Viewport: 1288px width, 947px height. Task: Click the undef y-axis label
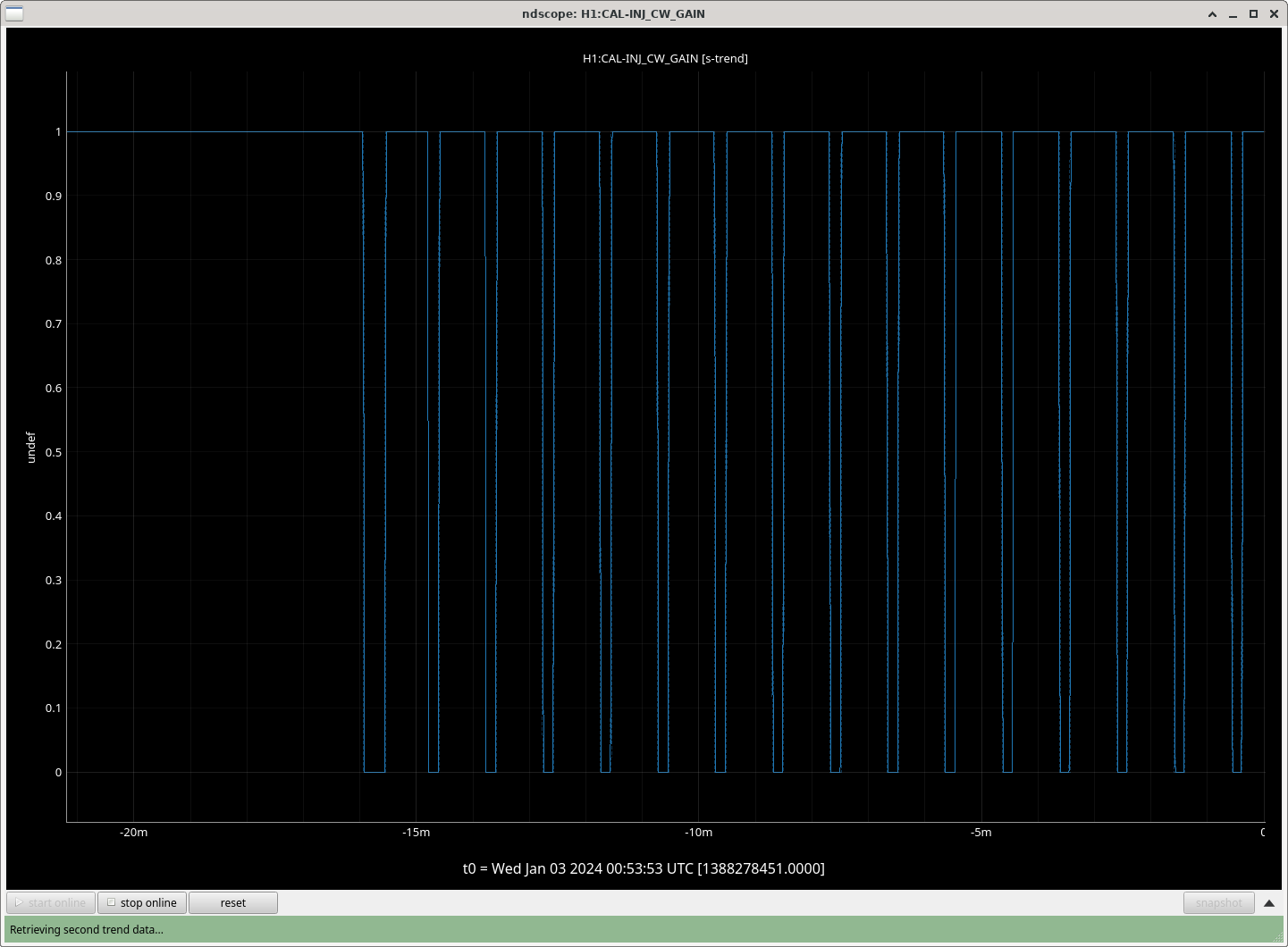[x=30, y=447]
